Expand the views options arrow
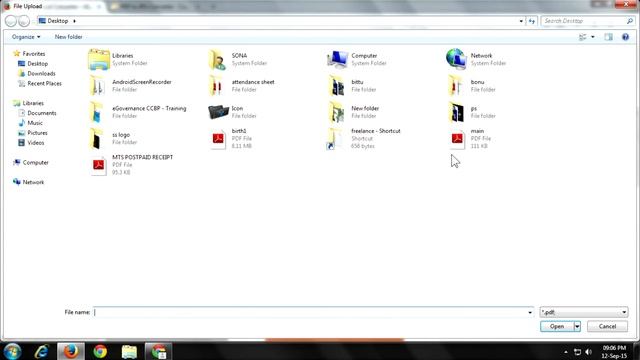Viewport: 640px width, 360px height. click(x=593, y=37)
